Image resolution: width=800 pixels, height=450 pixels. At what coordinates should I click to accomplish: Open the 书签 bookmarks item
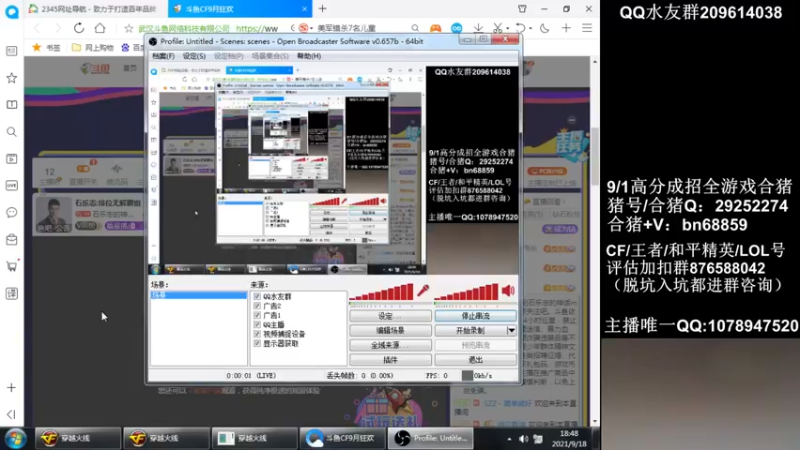click(46, 47)
